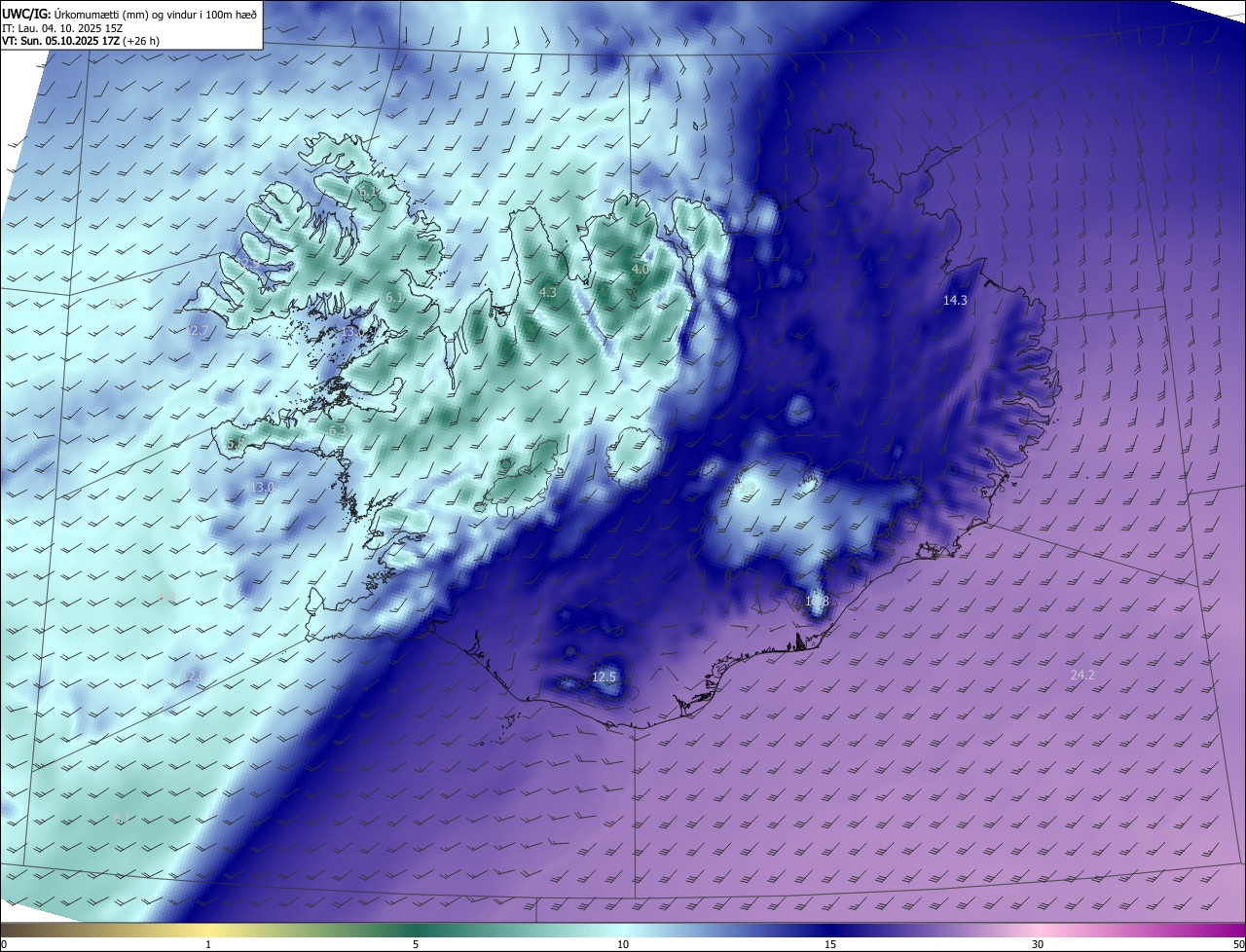Click the 10 tick on the color scale
The image size is (1246, 952).
(623, 944)
